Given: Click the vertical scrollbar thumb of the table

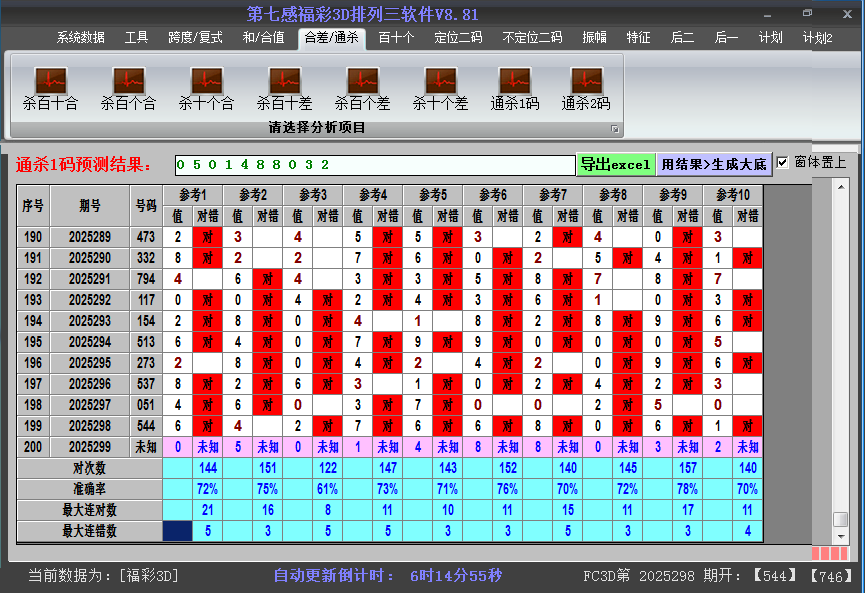Looking at the screenshot, I should [x=841, y=520].
